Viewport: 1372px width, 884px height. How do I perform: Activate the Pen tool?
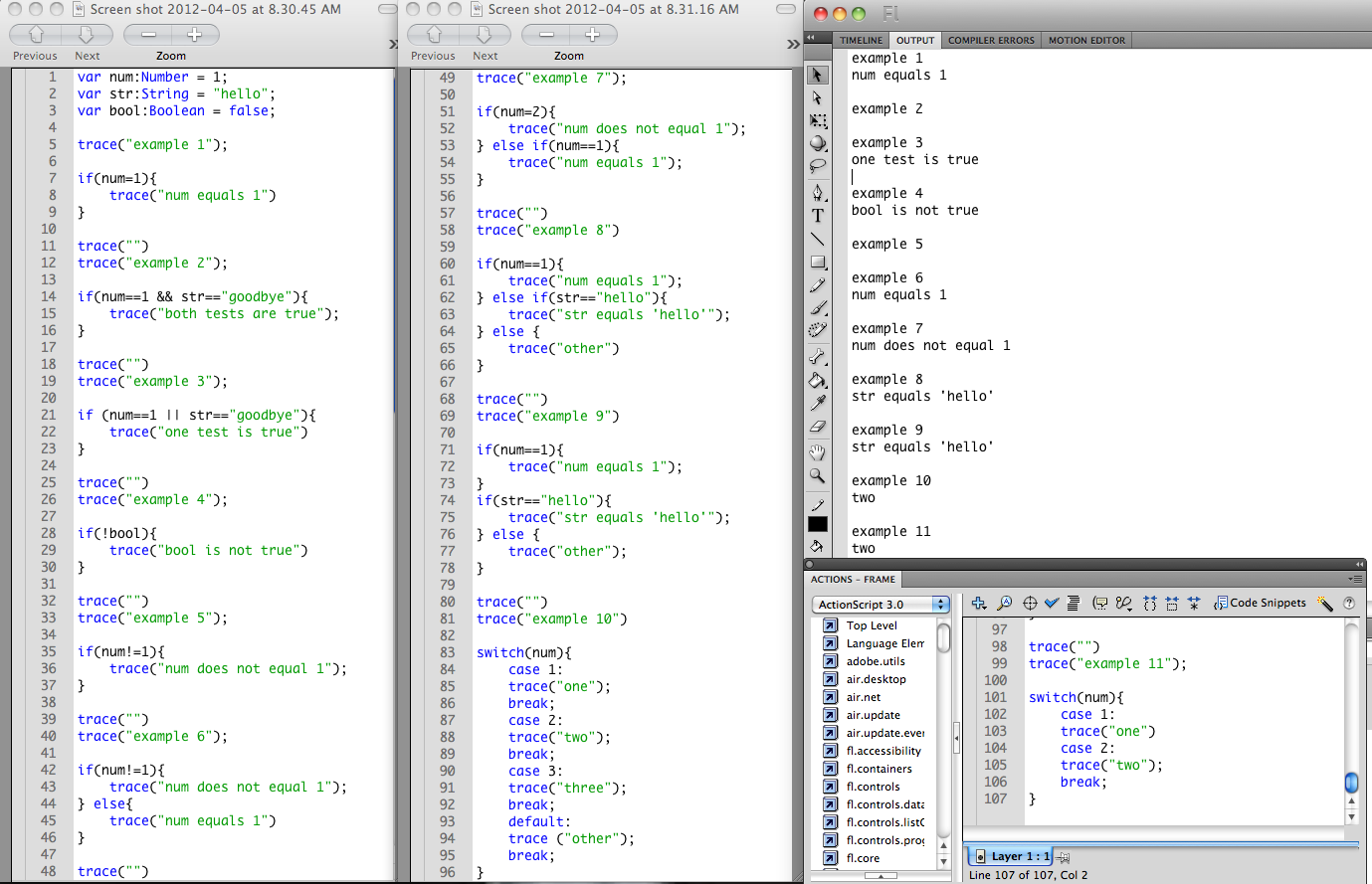[x=817, y=192]
